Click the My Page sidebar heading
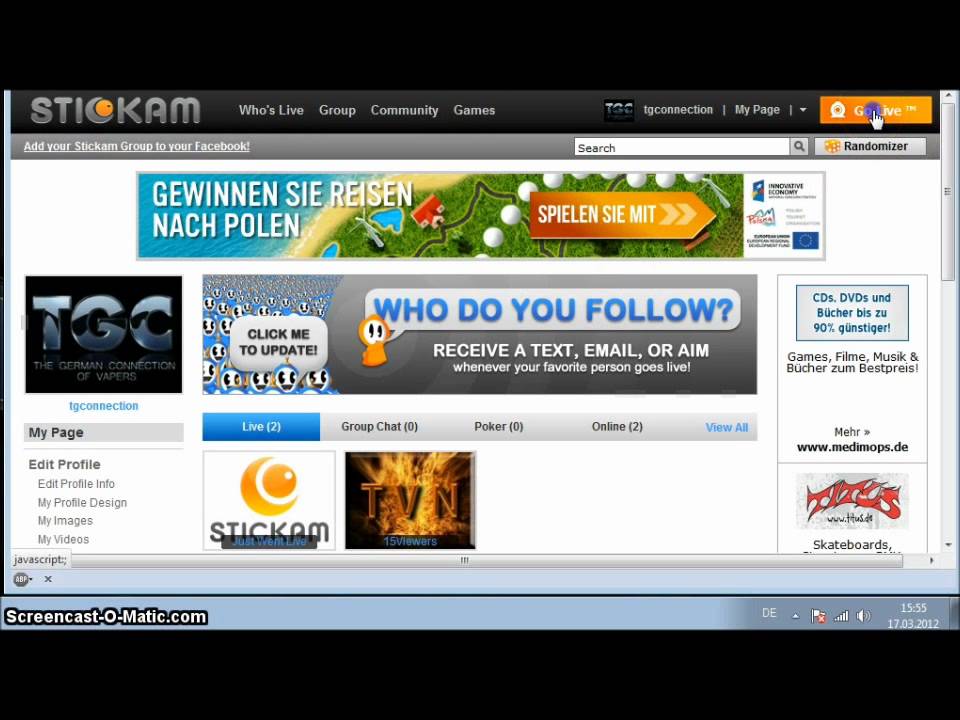960x720 pixels. click(103, 432)
